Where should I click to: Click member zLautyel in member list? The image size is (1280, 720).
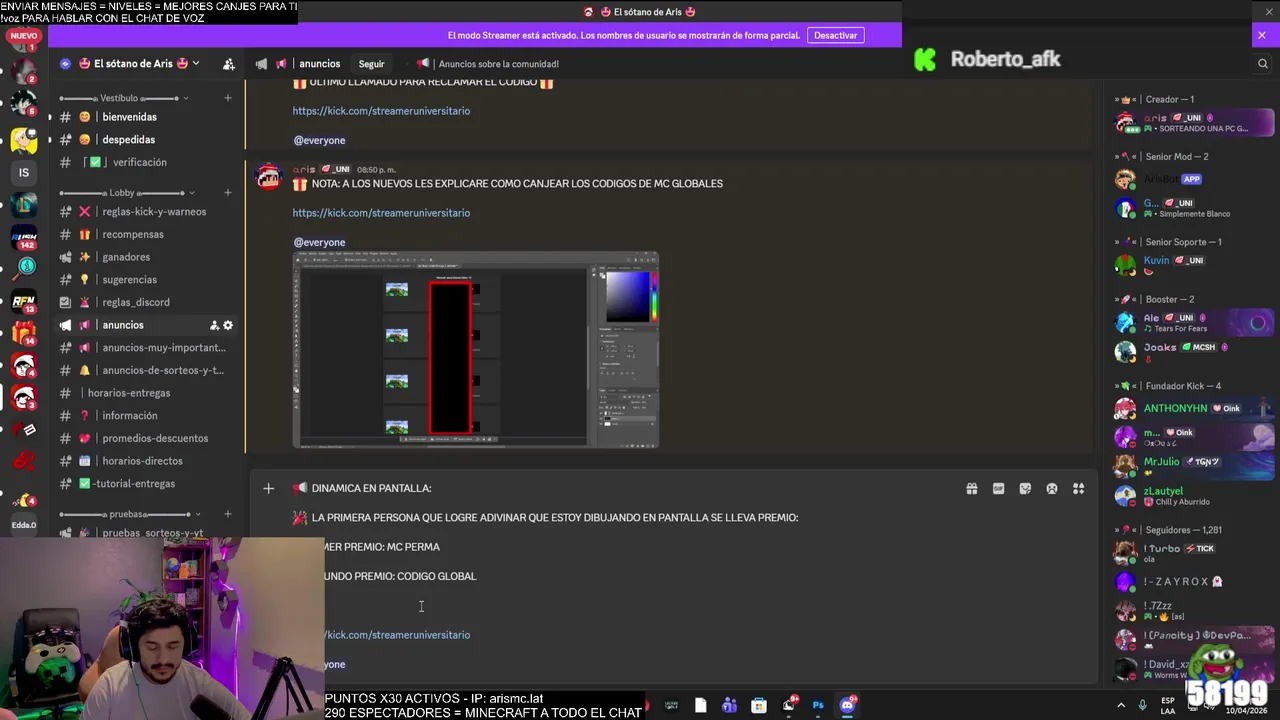1194,496
